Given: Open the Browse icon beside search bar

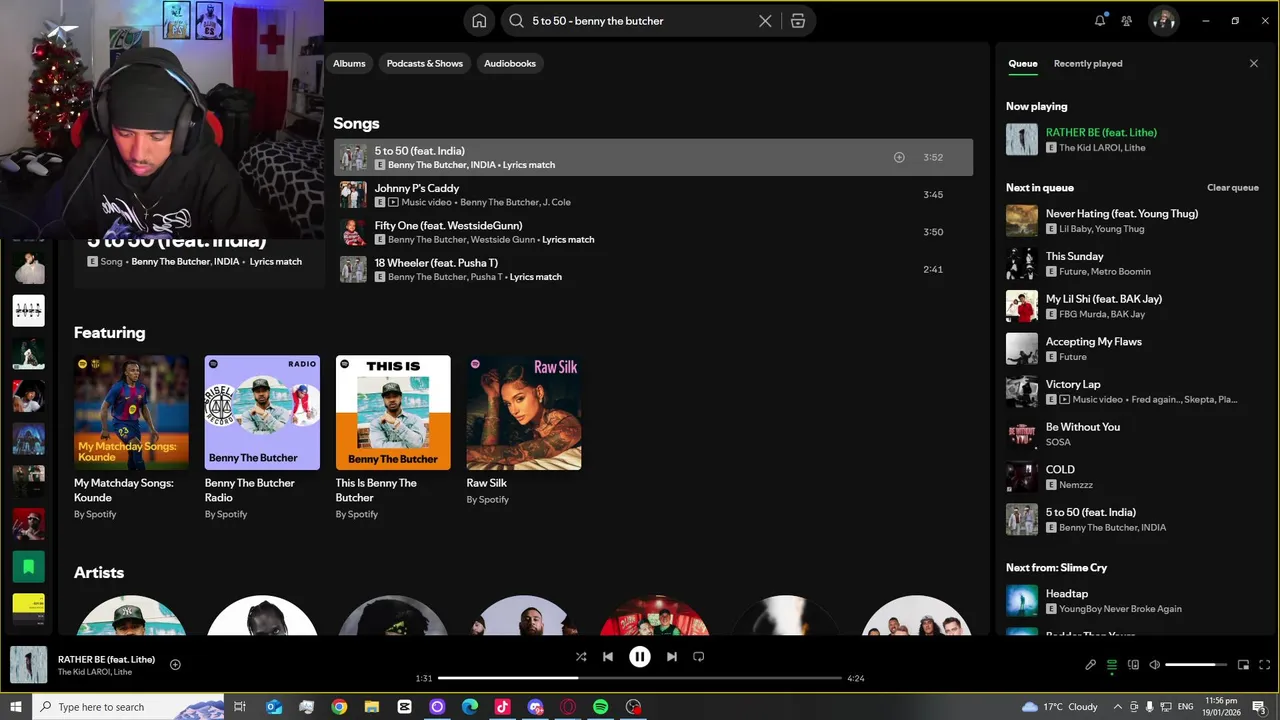Looking at the screenshot, I should pos(798,21).
